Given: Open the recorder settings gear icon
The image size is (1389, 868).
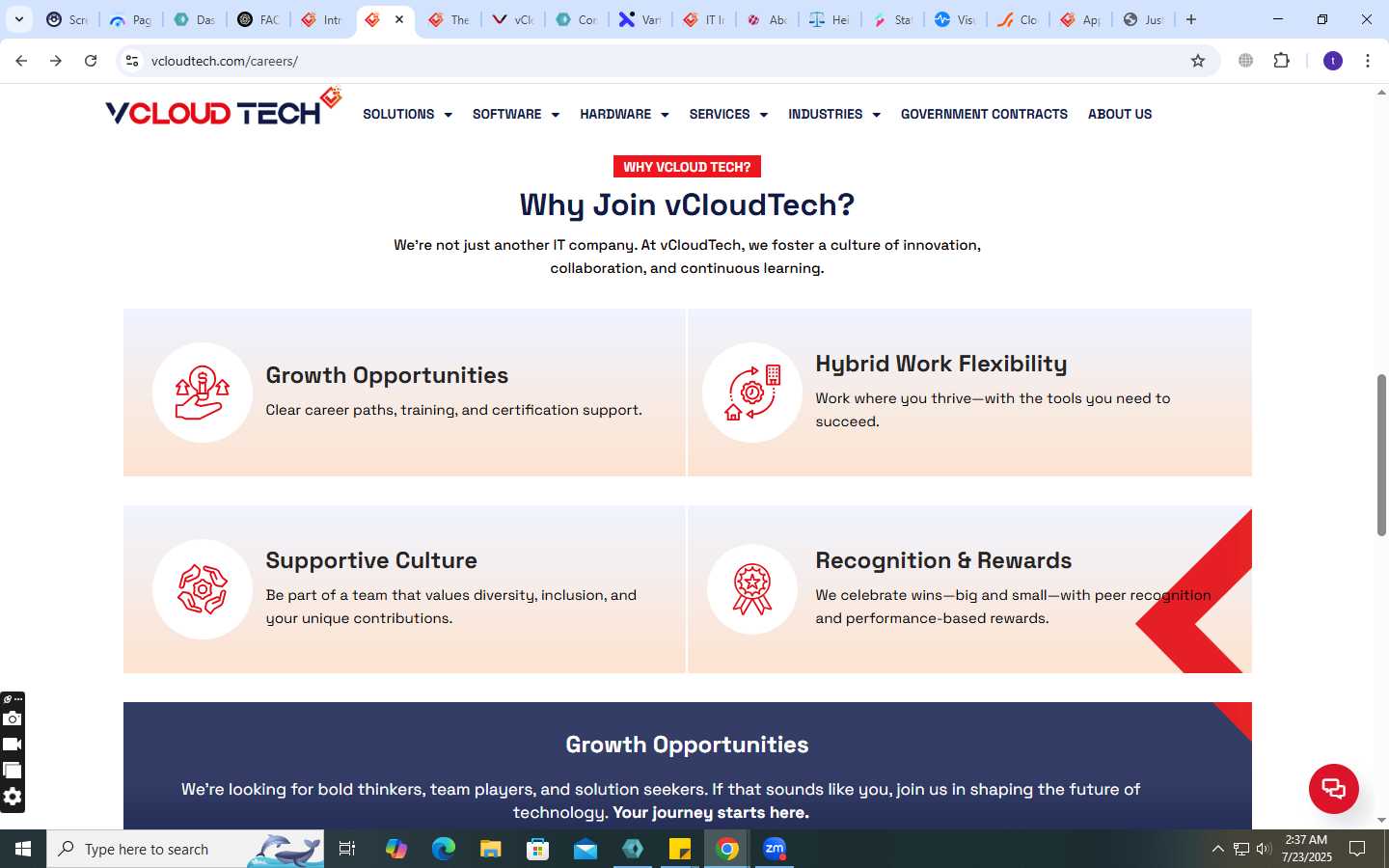Looking at the screenshot, I should [x=12, y=797].
